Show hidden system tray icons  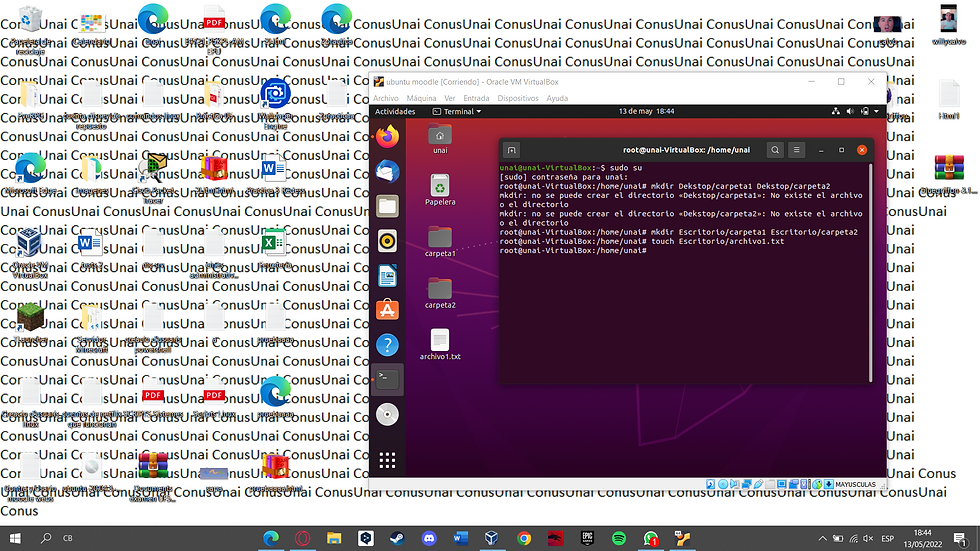click(x=822, y=538)
